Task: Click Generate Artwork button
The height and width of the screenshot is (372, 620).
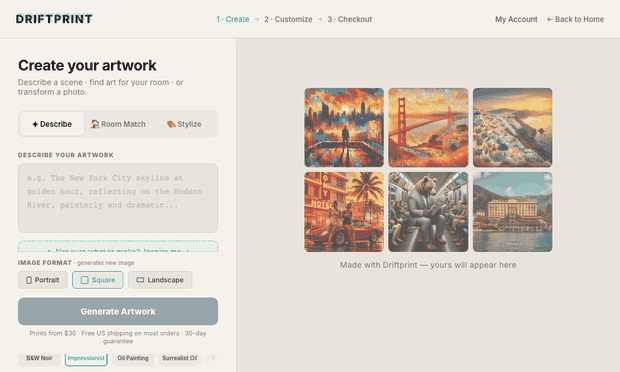Action: coord(118,312)
